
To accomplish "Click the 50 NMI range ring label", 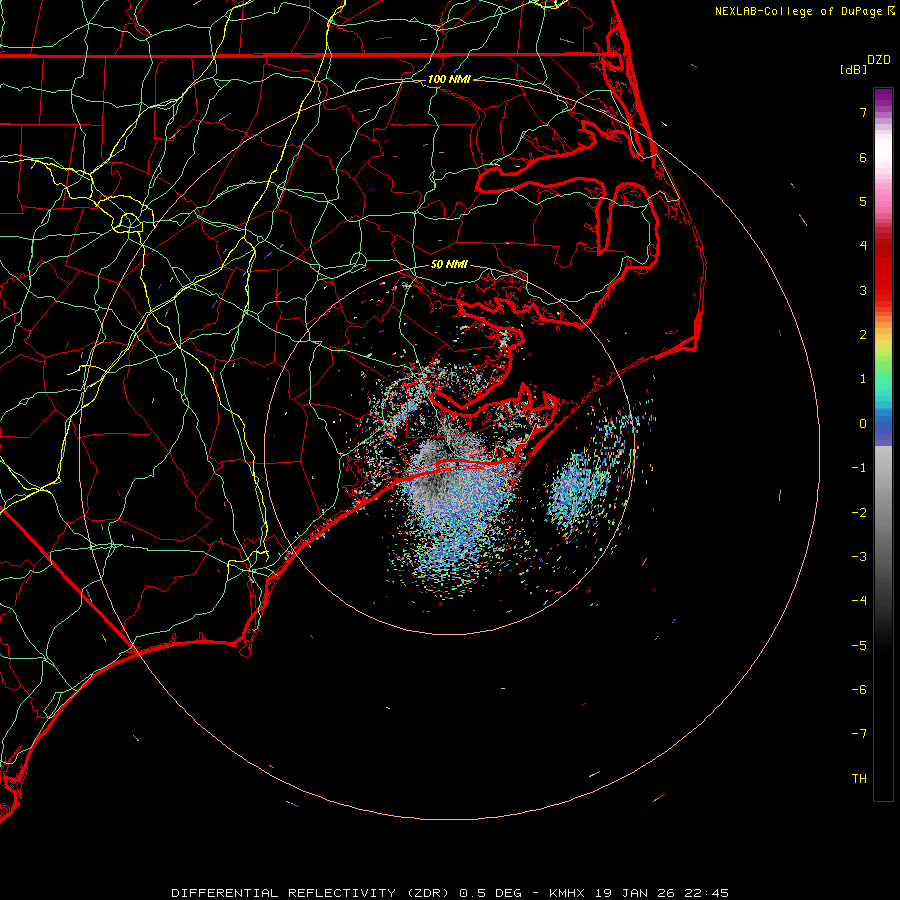I will (x=449, y=264).
